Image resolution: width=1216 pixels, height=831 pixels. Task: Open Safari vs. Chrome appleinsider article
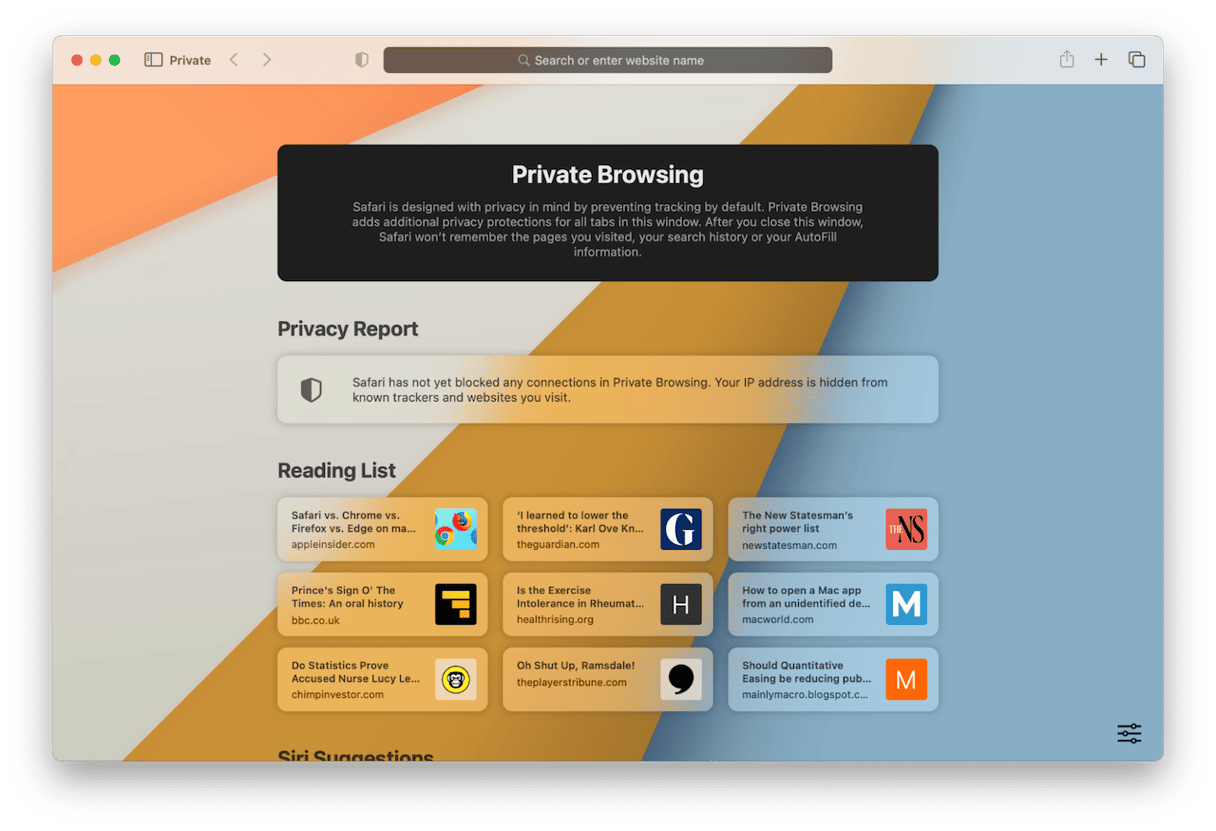tap(355, 529)
